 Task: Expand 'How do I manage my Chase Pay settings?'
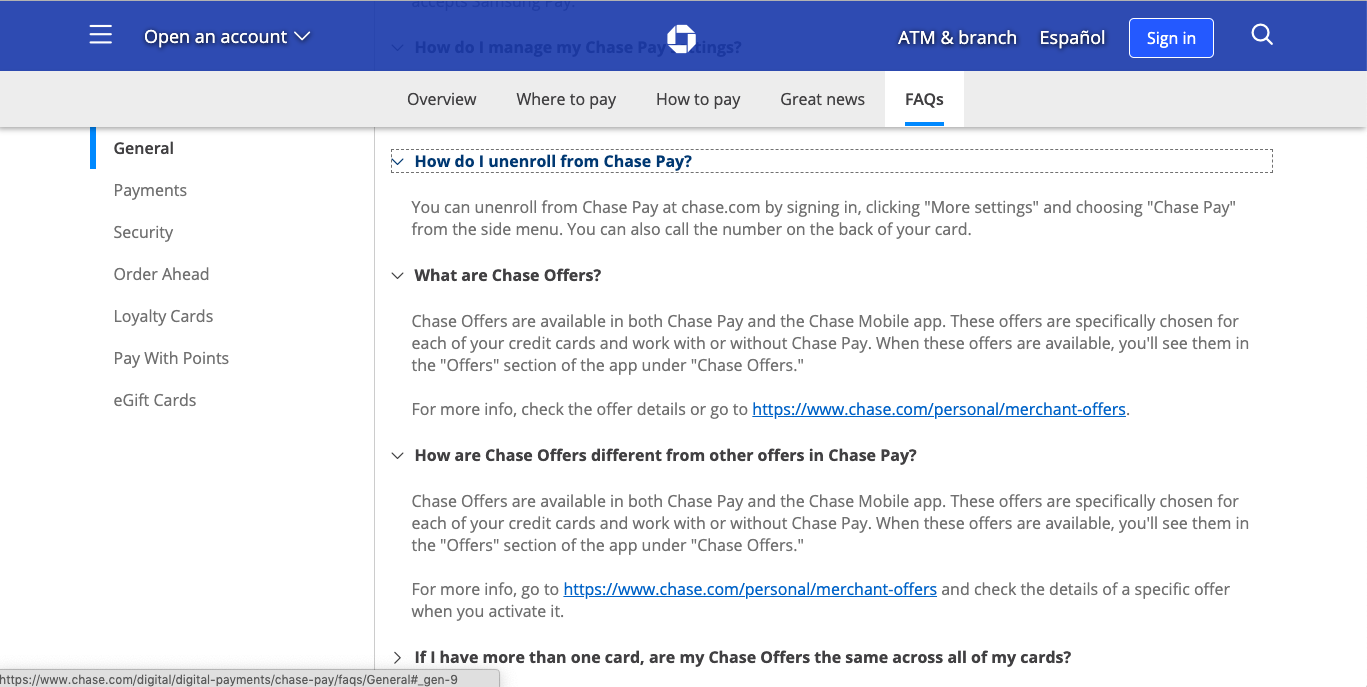566,47
